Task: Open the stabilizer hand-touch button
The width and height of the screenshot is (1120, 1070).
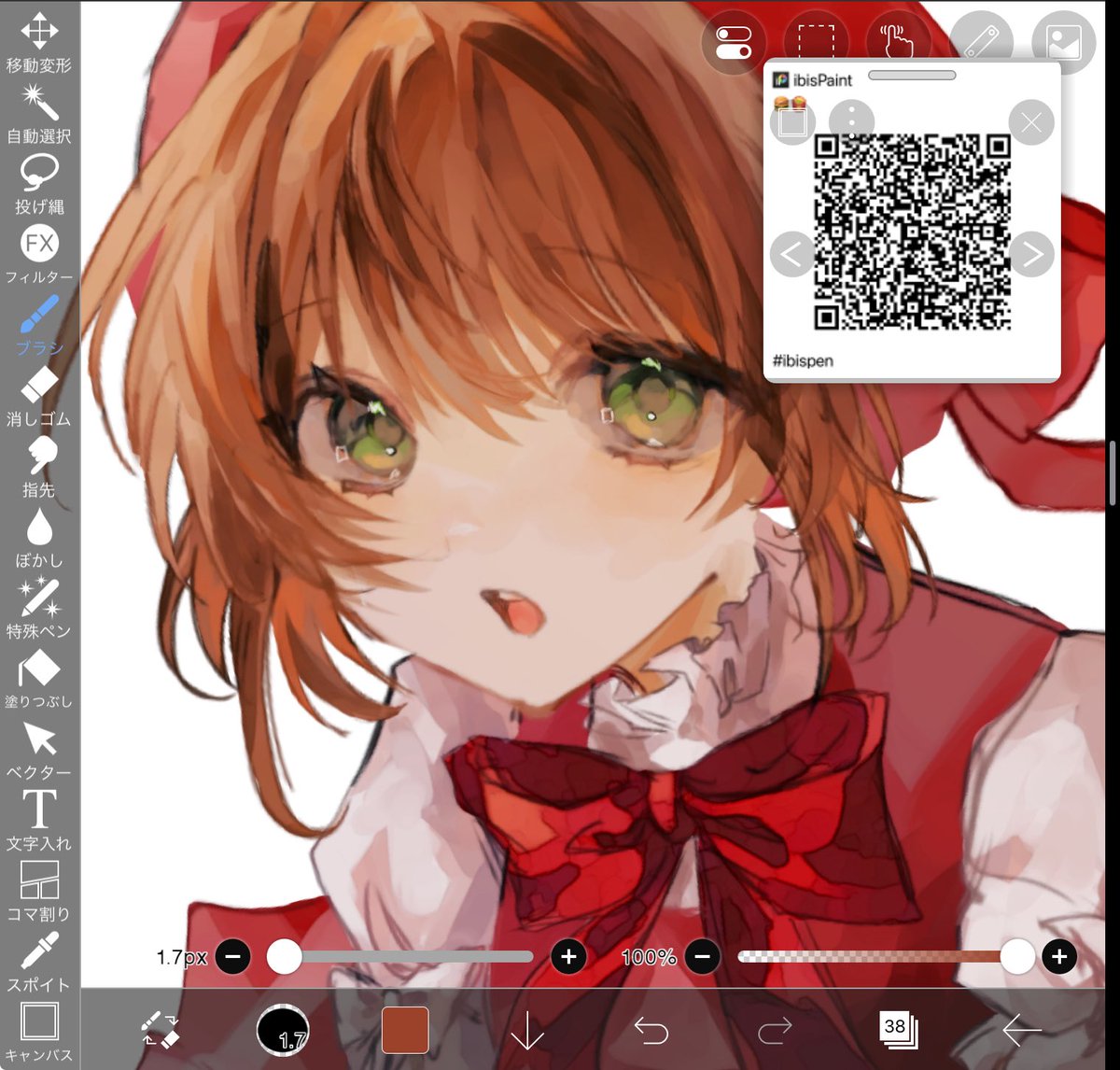Action: [898, 42]
